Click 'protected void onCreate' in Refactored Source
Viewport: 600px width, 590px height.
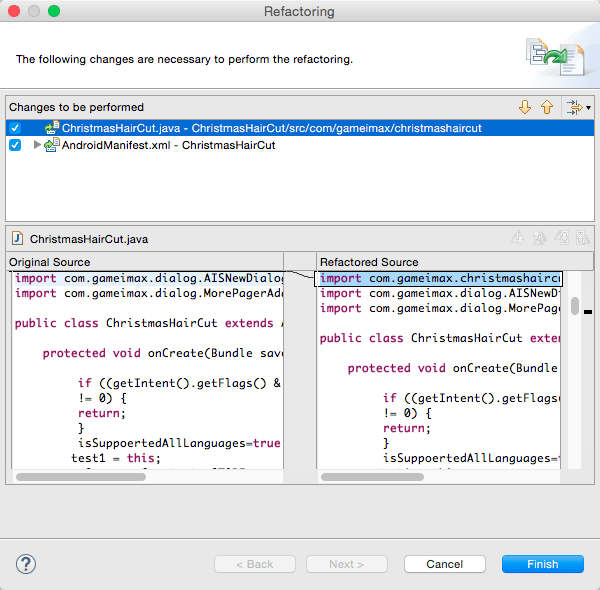pos(430,368)
